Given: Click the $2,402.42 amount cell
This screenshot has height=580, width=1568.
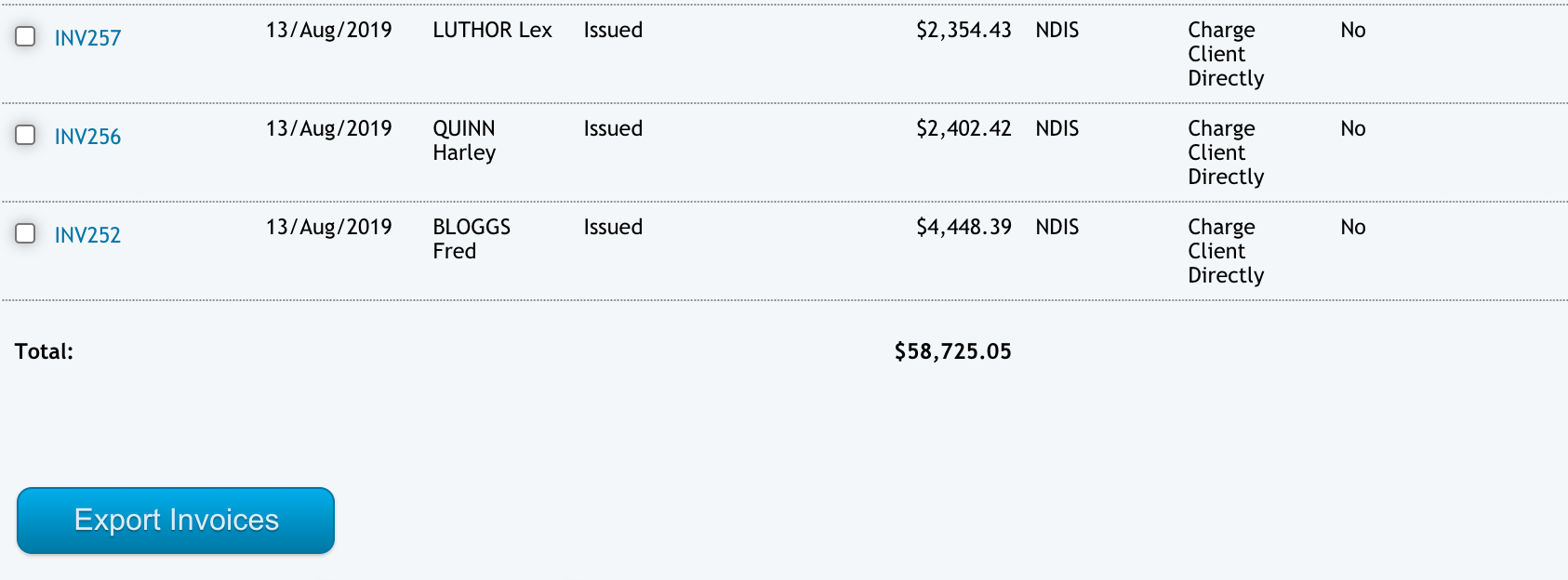Looking at the screenshot, I should [x=963, y=128].
